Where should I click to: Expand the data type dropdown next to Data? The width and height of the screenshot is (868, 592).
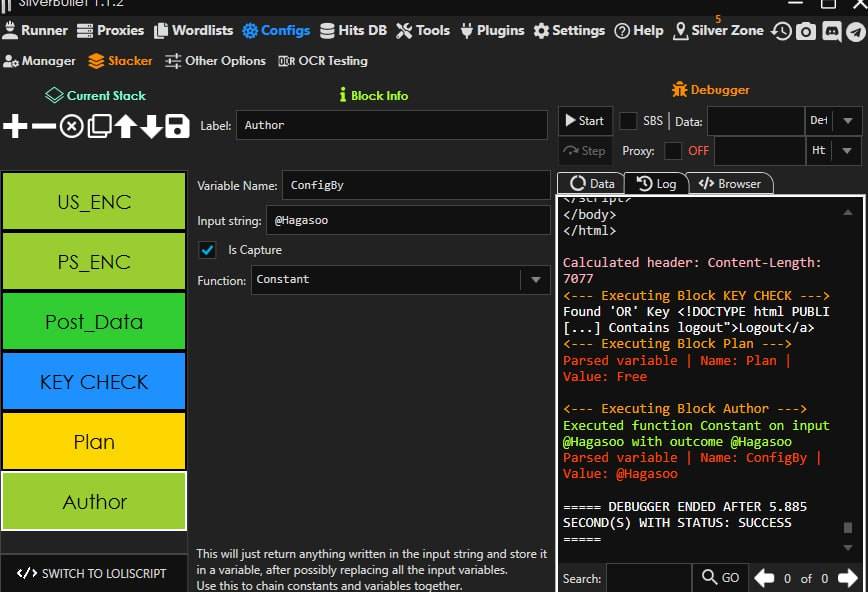[x=847, y=121]
